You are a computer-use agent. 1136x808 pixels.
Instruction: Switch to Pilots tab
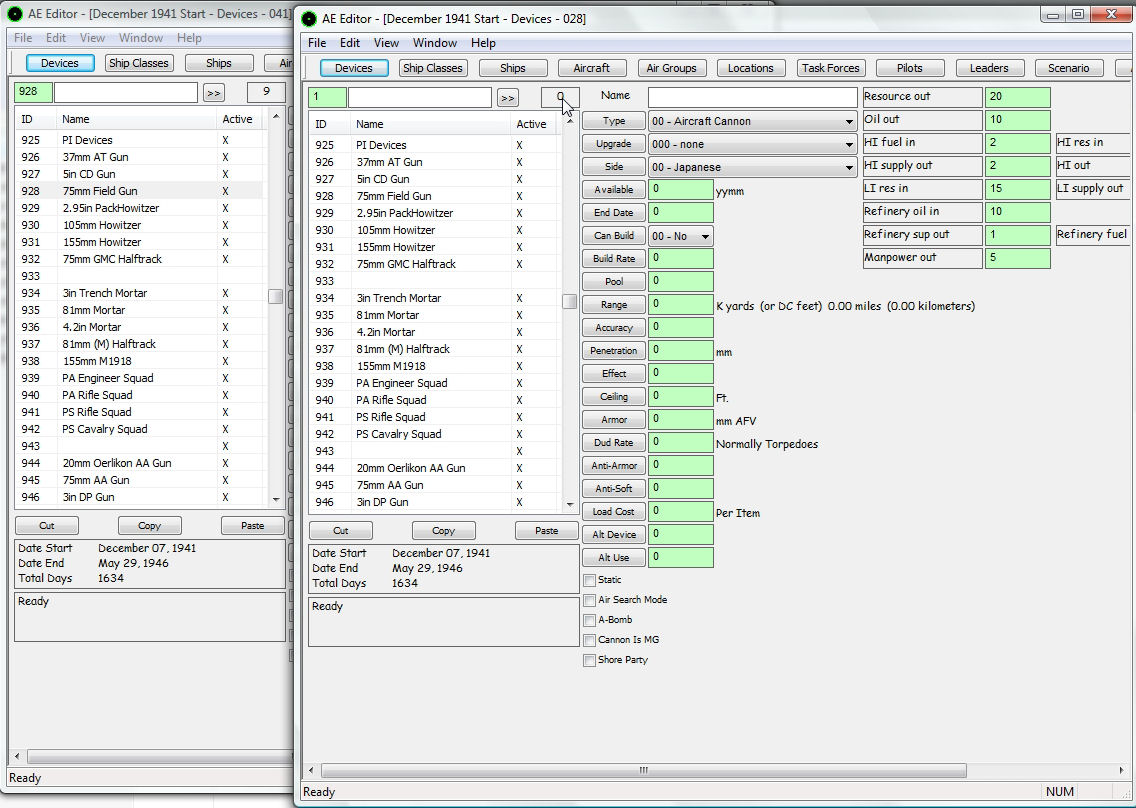(910, 68)
